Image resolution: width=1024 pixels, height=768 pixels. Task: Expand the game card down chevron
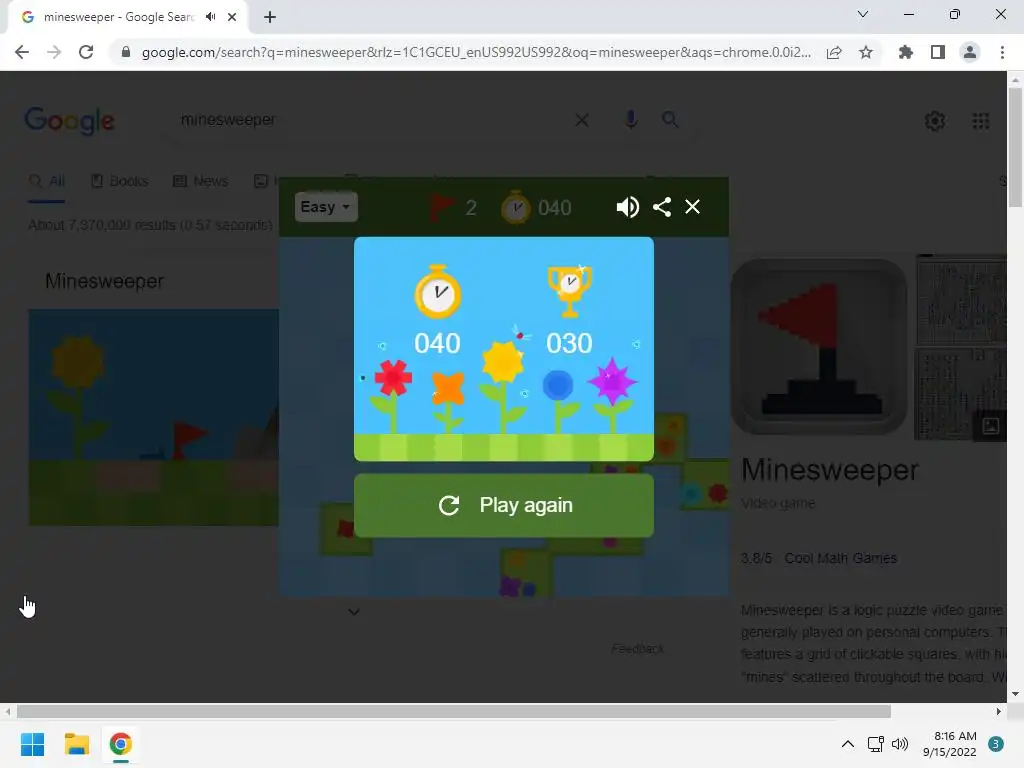354,612
